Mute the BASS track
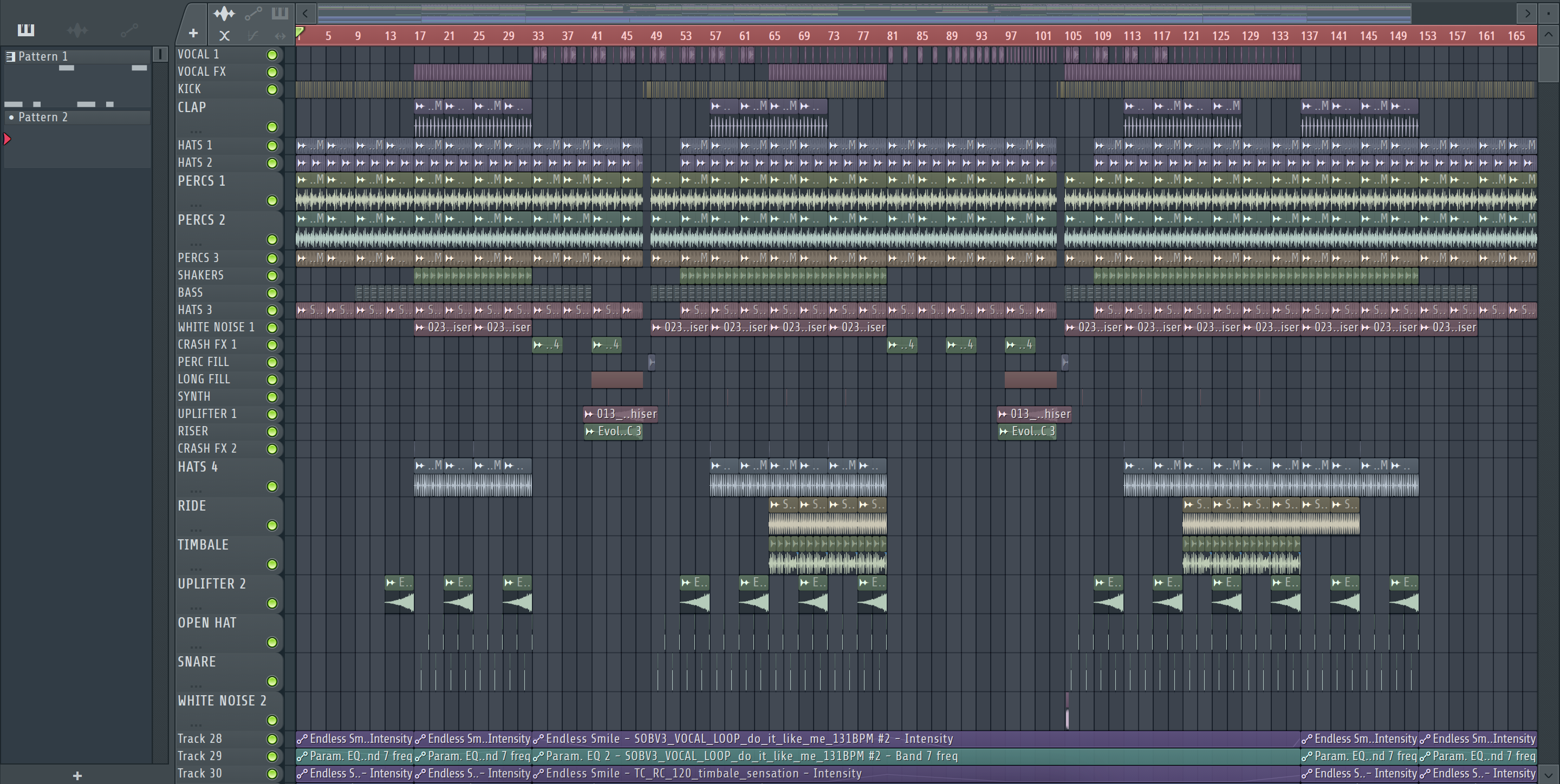The image size is (1560, 784). coord(272,293)
